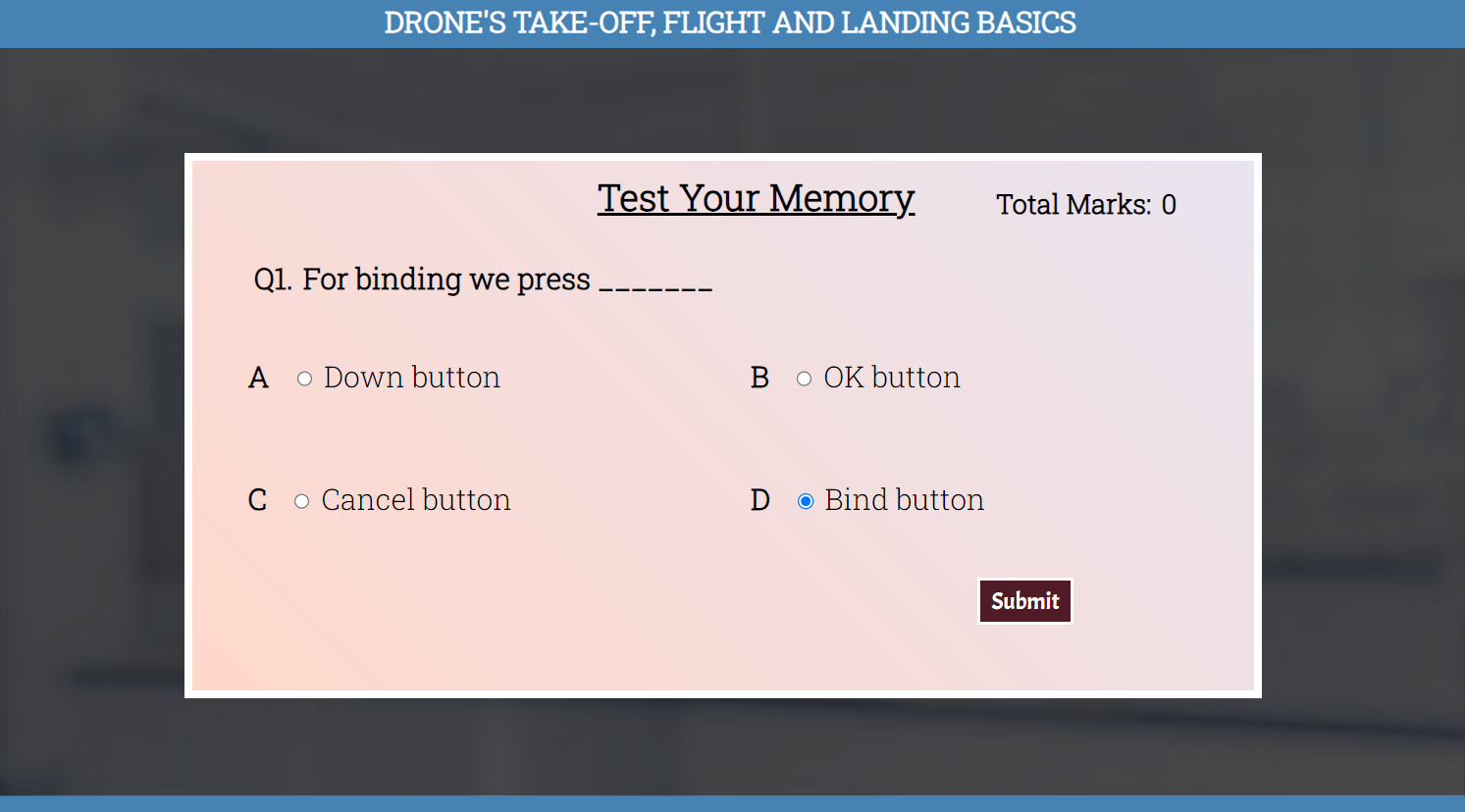The image size is (1465, 812).
Task: Click the Drone's Take-Off page title
Action: [x=730, y=23]
